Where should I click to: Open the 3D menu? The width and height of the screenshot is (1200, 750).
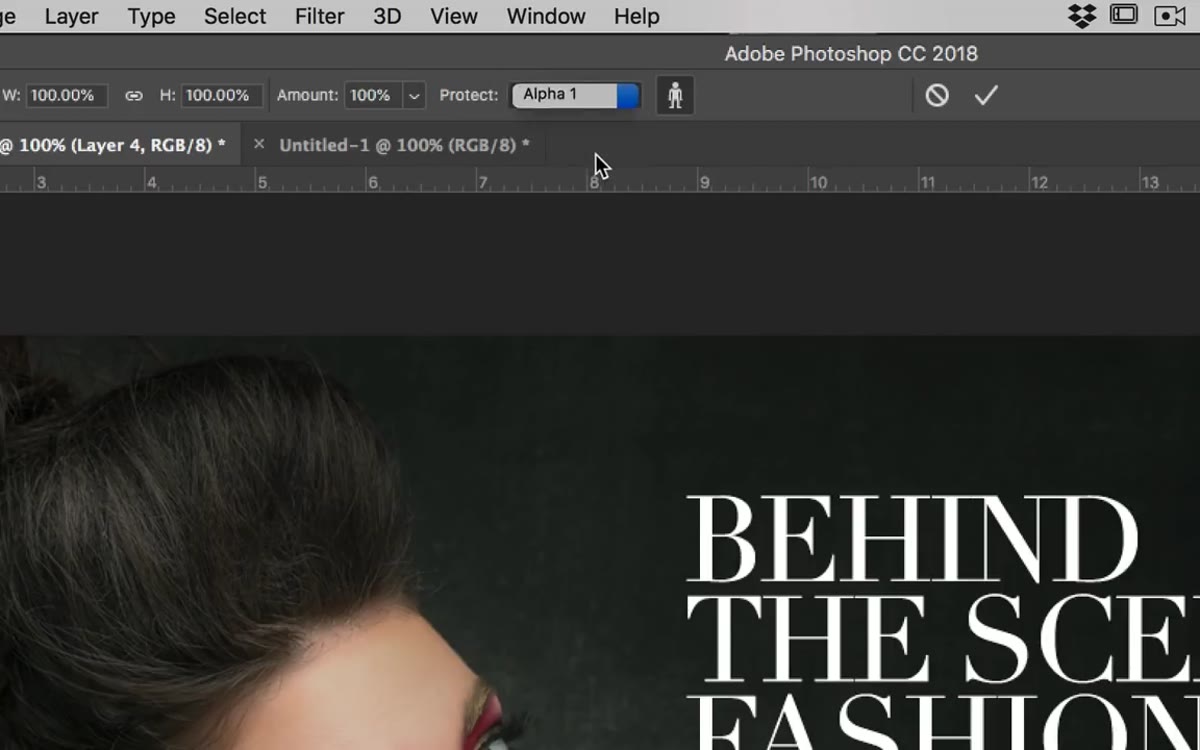387,17
